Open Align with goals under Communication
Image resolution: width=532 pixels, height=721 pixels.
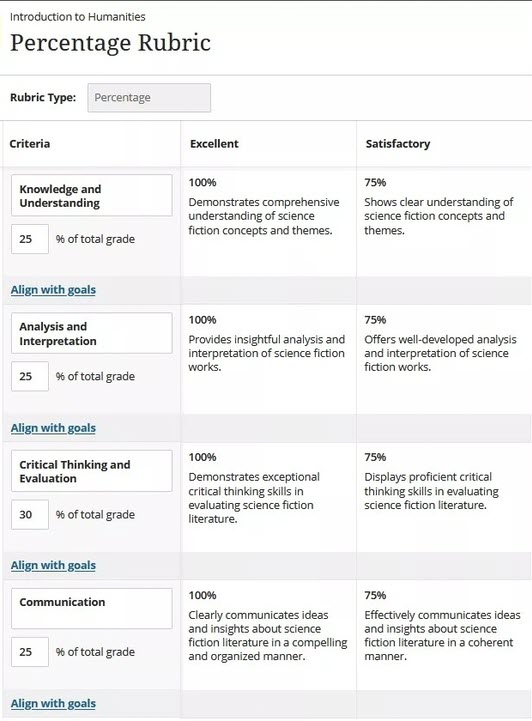tap(53, 704)
